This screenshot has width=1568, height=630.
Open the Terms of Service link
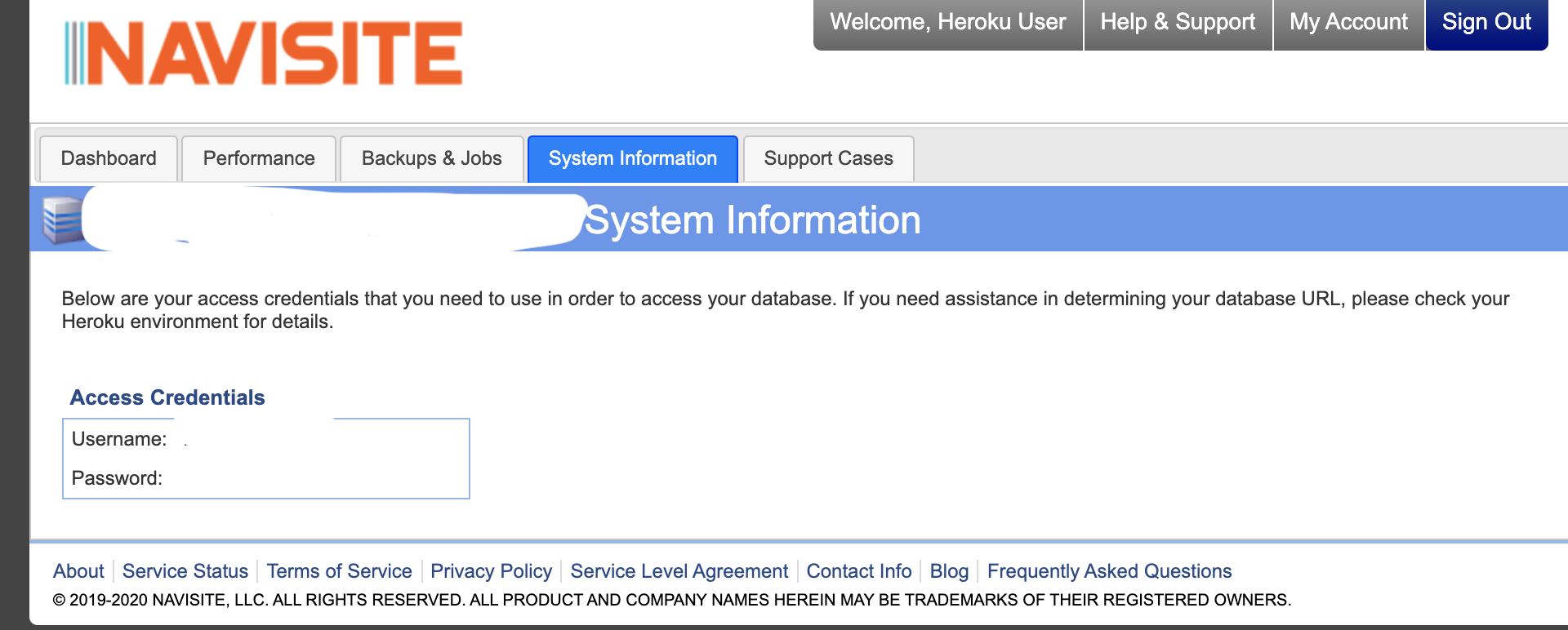coord(339,571)
